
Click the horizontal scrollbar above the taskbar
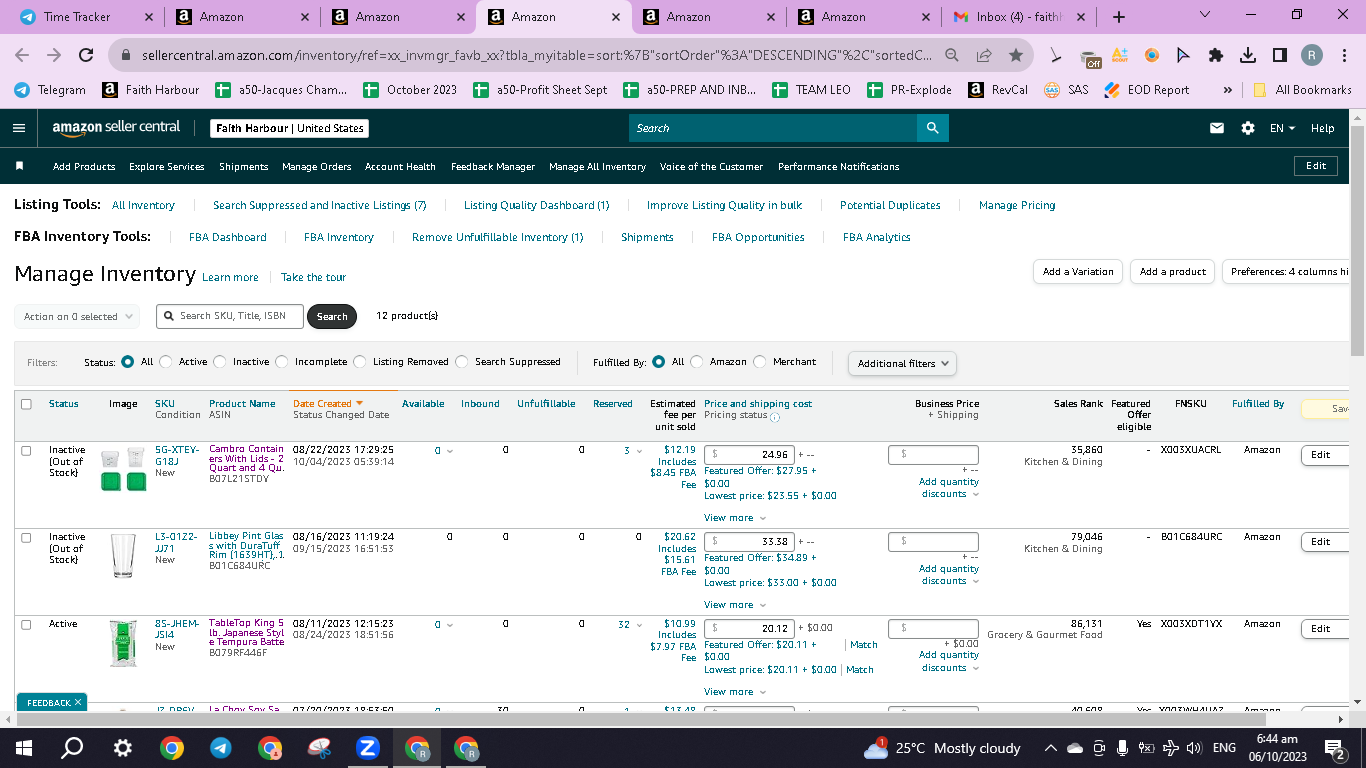click(x=641, y=718)
